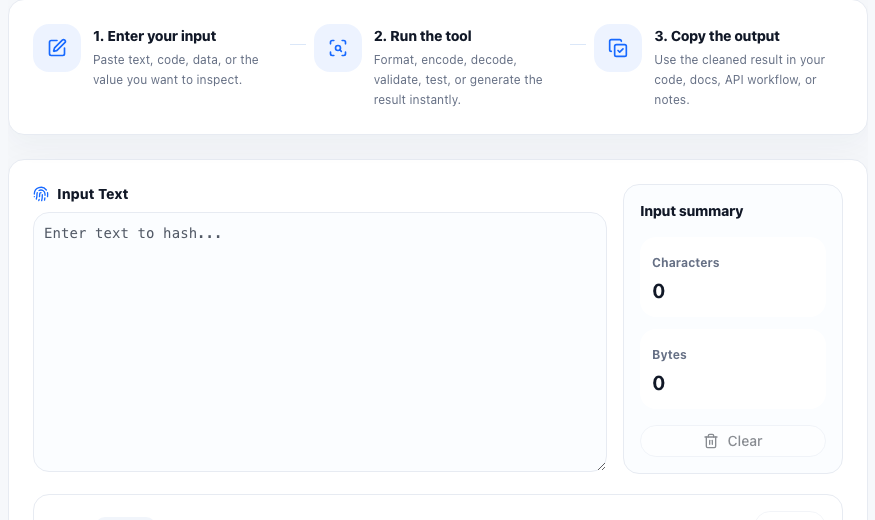Click the scan search icon beside Run the tool
875x520 pixels.
pos(338,48)
